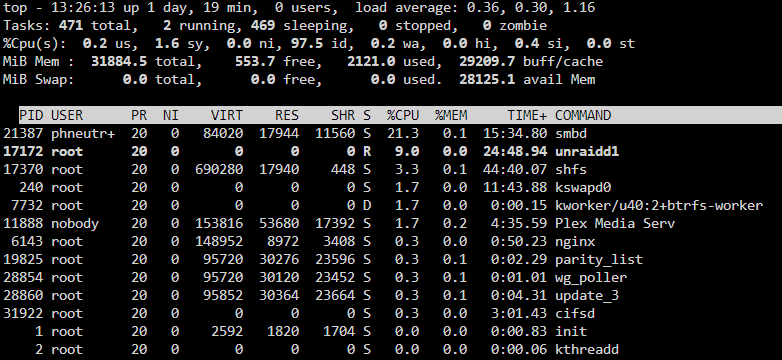
Task: Click the R state of unraidd1 row
Action: click(367, 152)
